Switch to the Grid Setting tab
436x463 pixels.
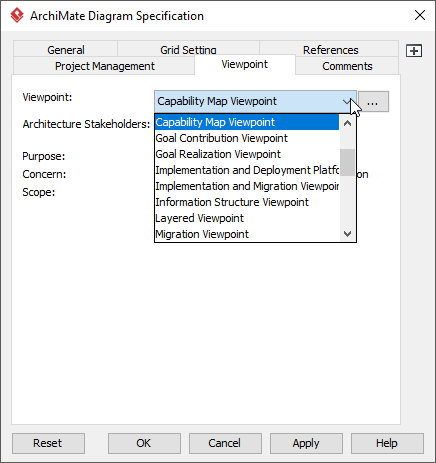point(188,49)
